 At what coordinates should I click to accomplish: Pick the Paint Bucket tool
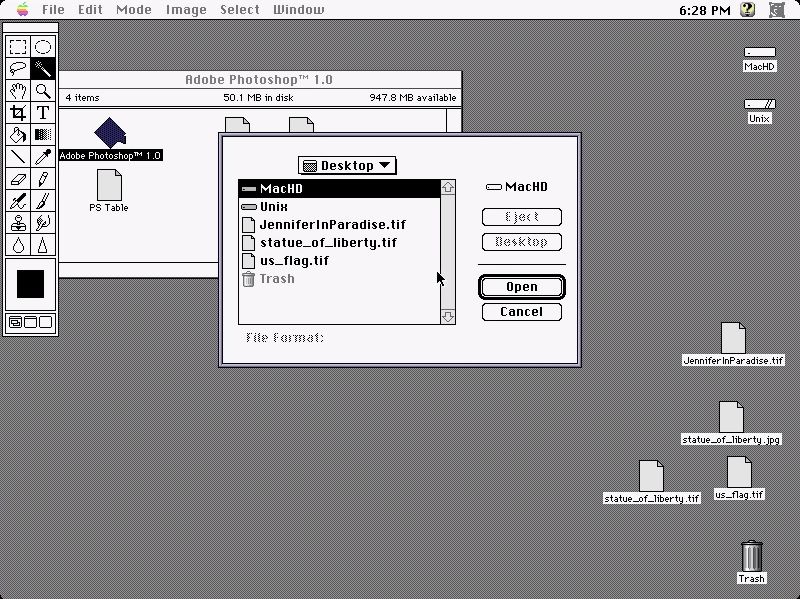[18, 135]
